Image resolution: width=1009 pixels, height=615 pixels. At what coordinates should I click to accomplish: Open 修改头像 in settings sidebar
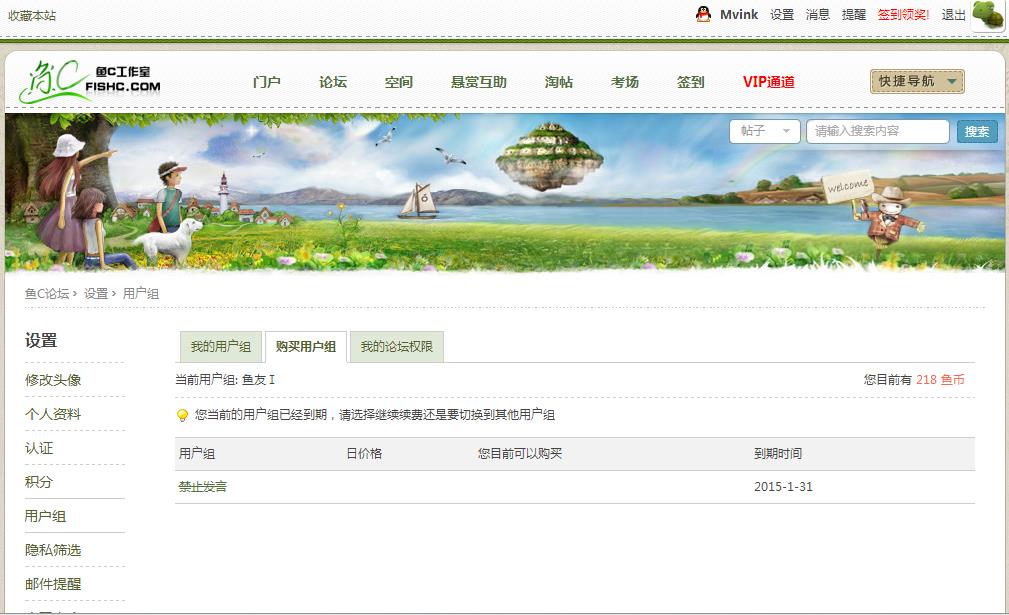pyautogui.click(x=53, y=380)
